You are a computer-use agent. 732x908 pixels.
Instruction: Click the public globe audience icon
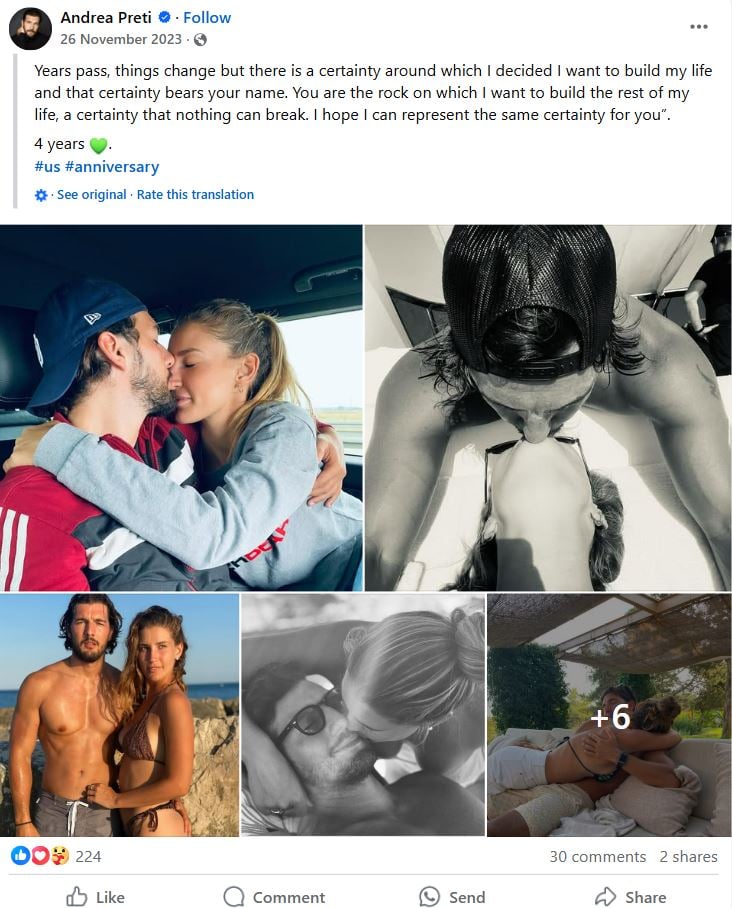200,39
